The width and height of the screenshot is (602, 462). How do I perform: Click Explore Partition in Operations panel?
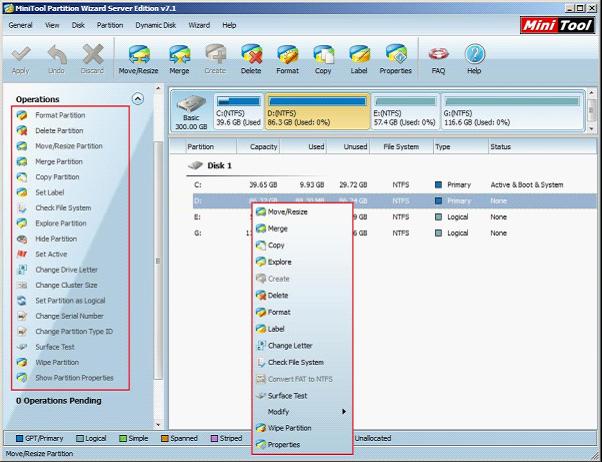coord(61,223)
